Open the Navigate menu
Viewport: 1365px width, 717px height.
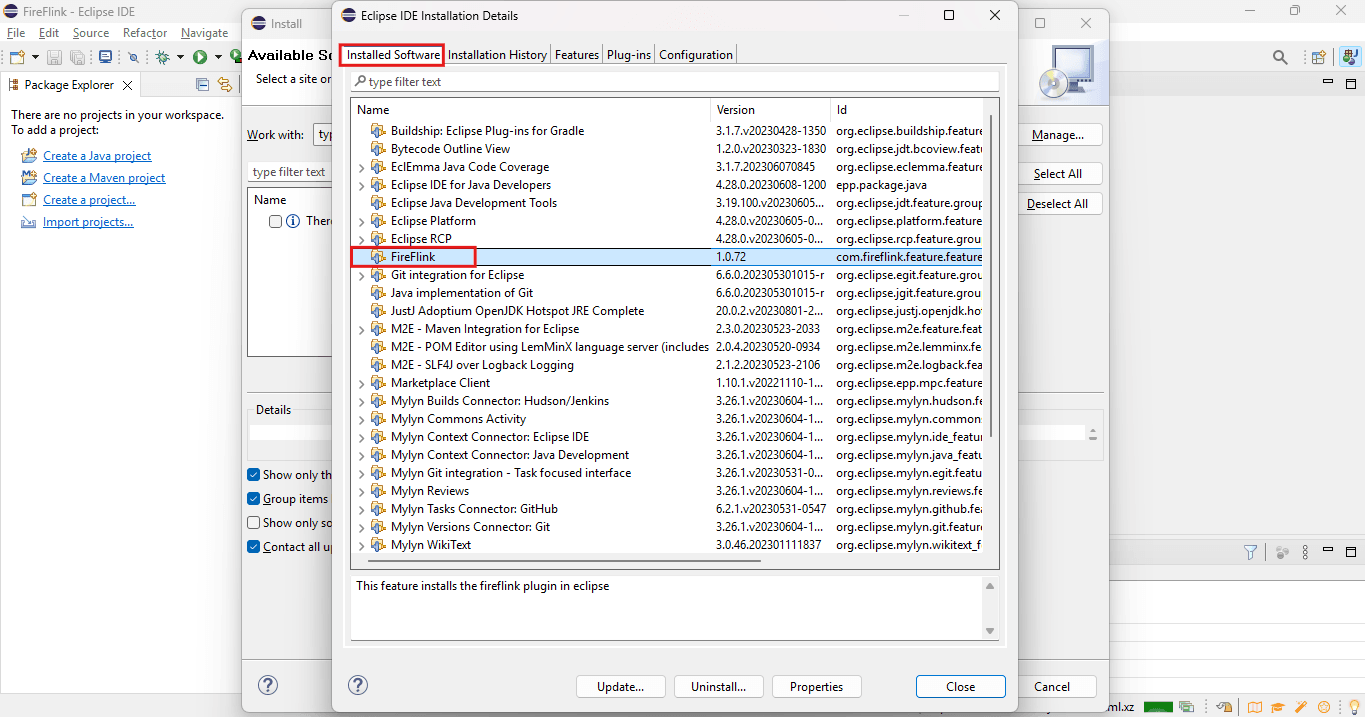tap(204, 33)
